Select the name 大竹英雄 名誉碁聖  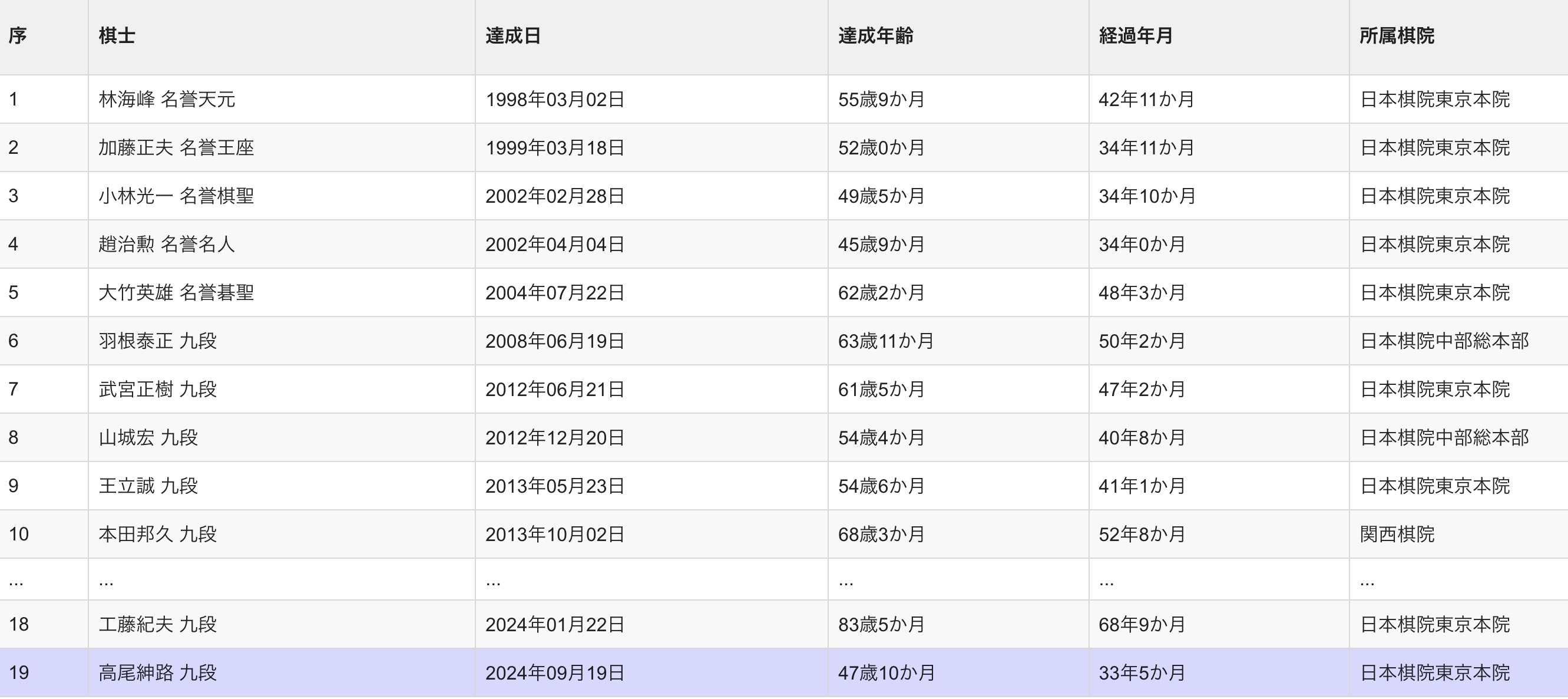(177, 293)
